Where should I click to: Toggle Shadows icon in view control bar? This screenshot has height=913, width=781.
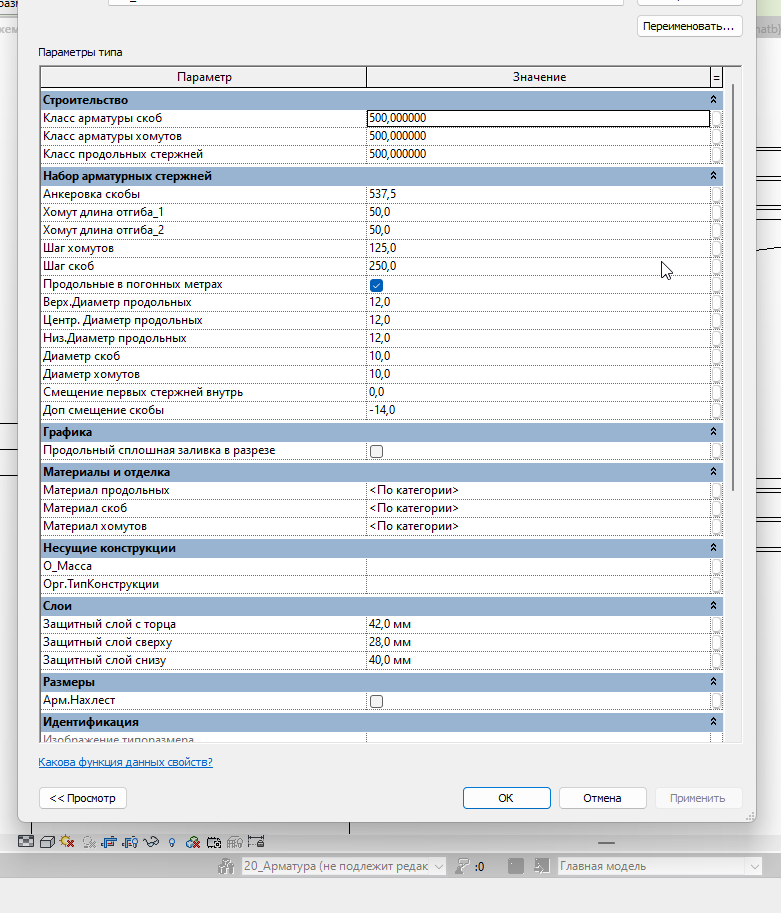(89, 842)
